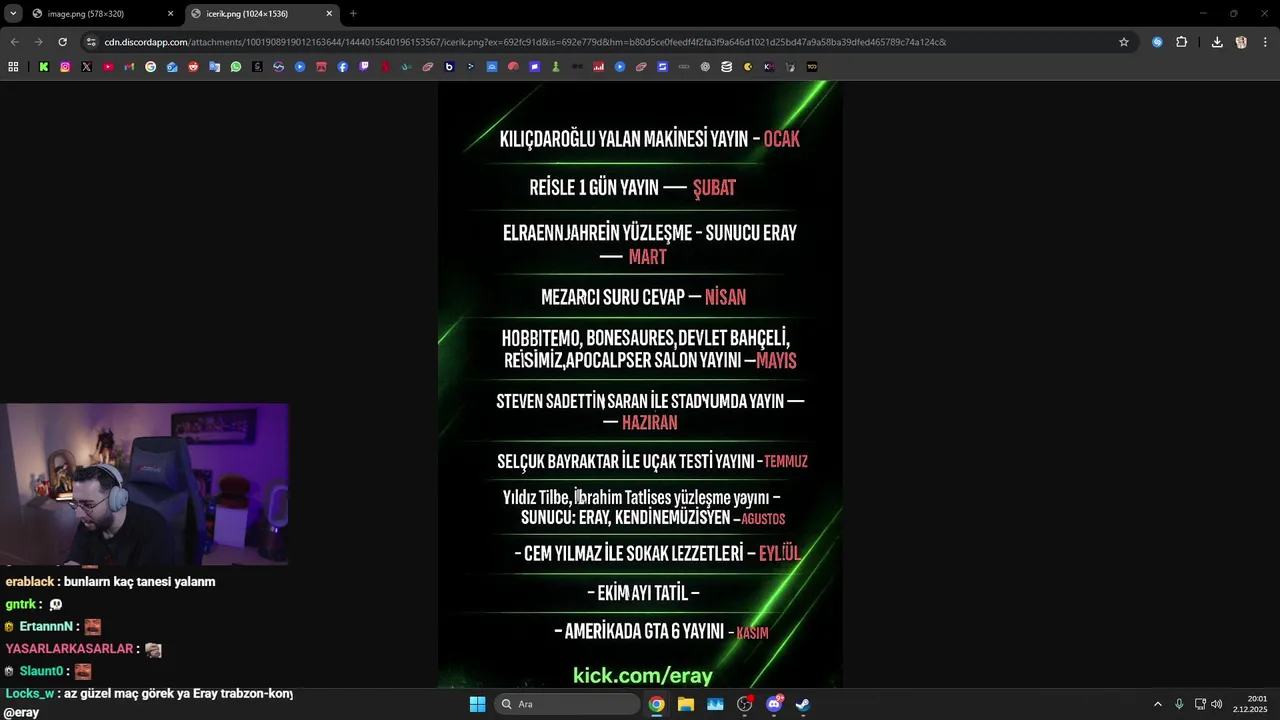
Task: Select the icerik.png (1024×1536) tab
Action: (260, 14)
